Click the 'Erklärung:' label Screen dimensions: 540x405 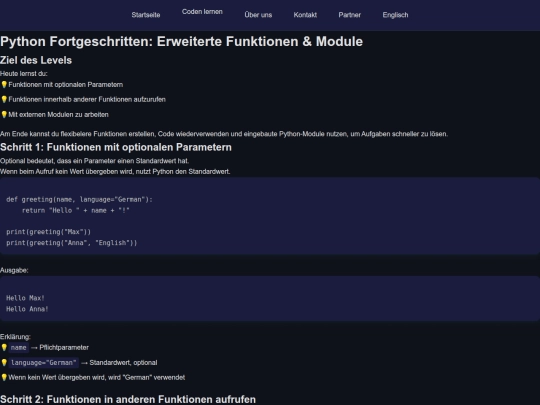[x=15, y=337]
